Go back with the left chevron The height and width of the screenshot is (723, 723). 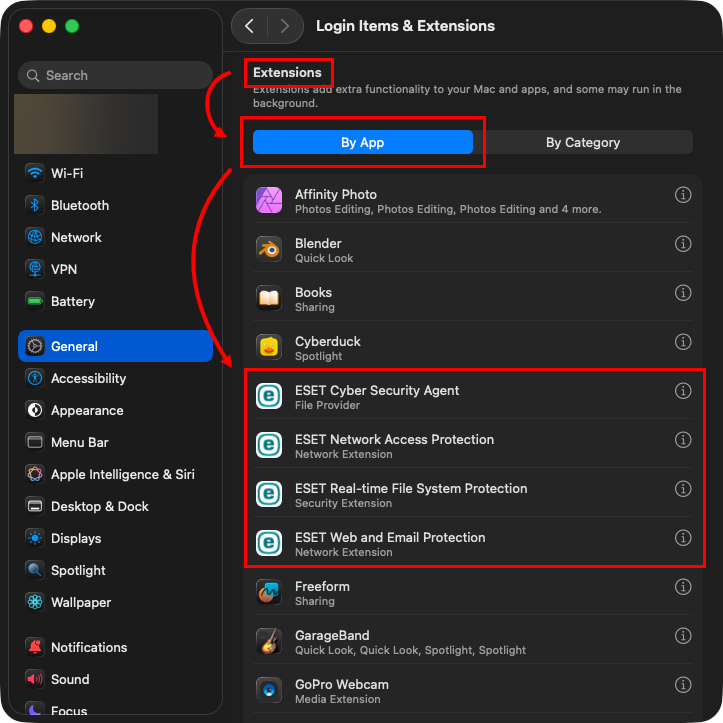tap(249, 26)
